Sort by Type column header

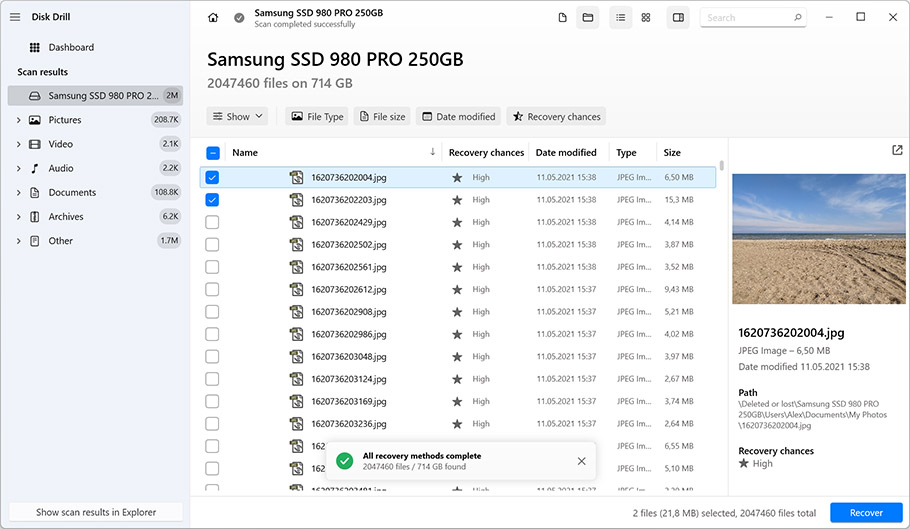coord(626,153)
